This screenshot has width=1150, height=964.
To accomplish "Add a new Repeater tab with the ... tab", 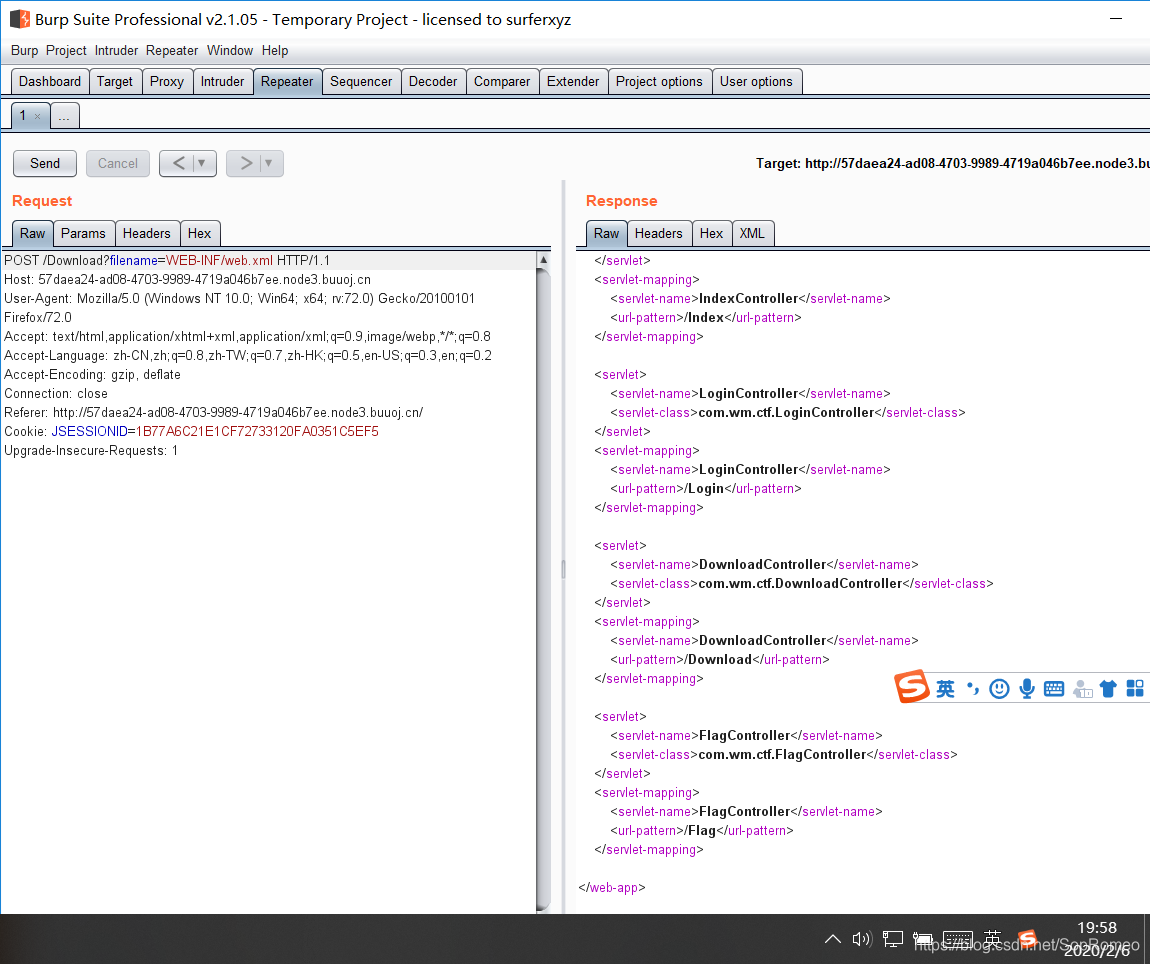I will pos(65,116).
